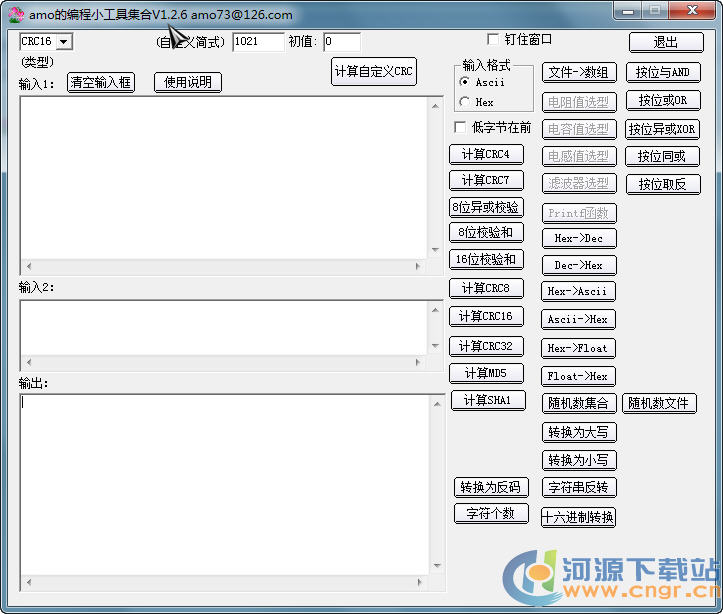Click the 计算MD5 button
The width and height of the screenshot is (723, 614).
pos(486,373)
